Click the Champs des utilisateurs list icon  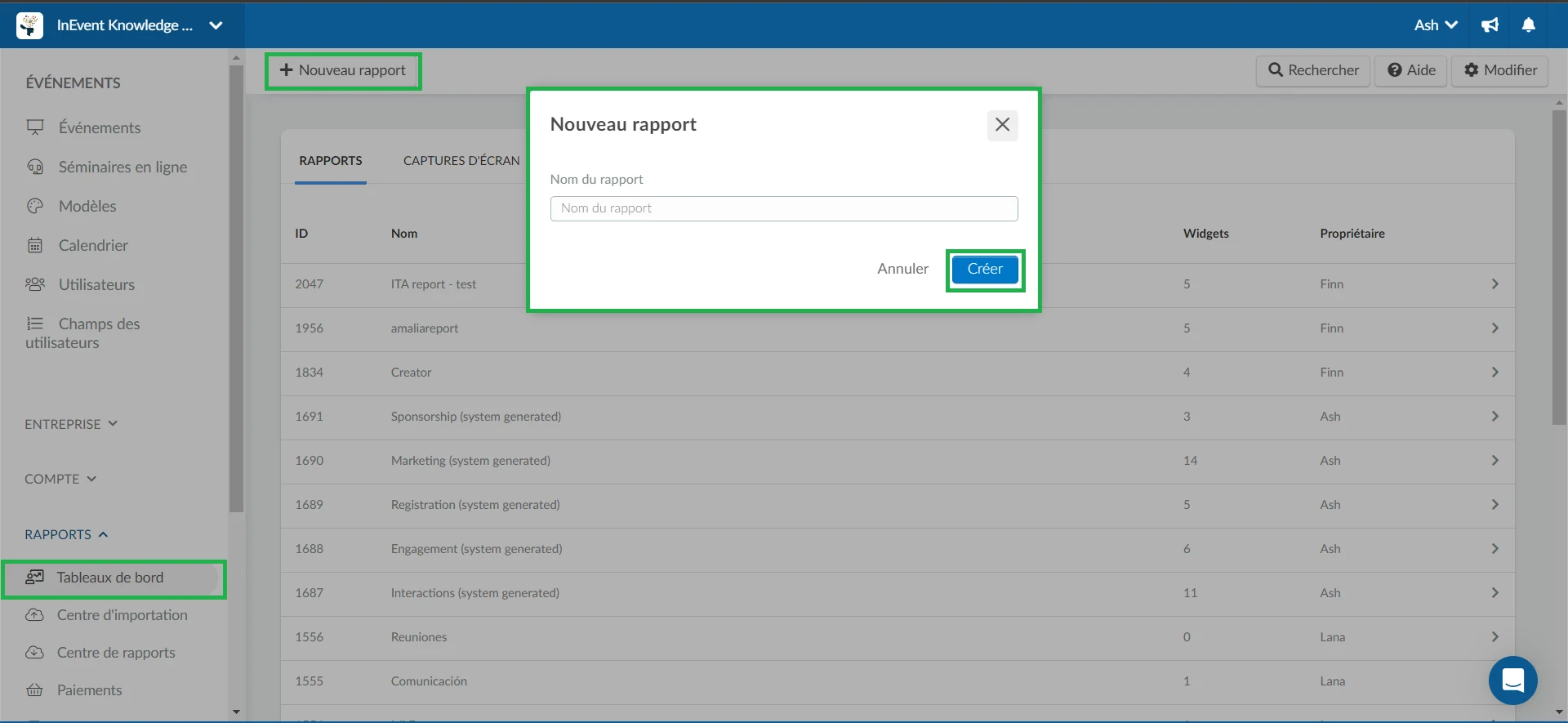[x=35, y=324]
